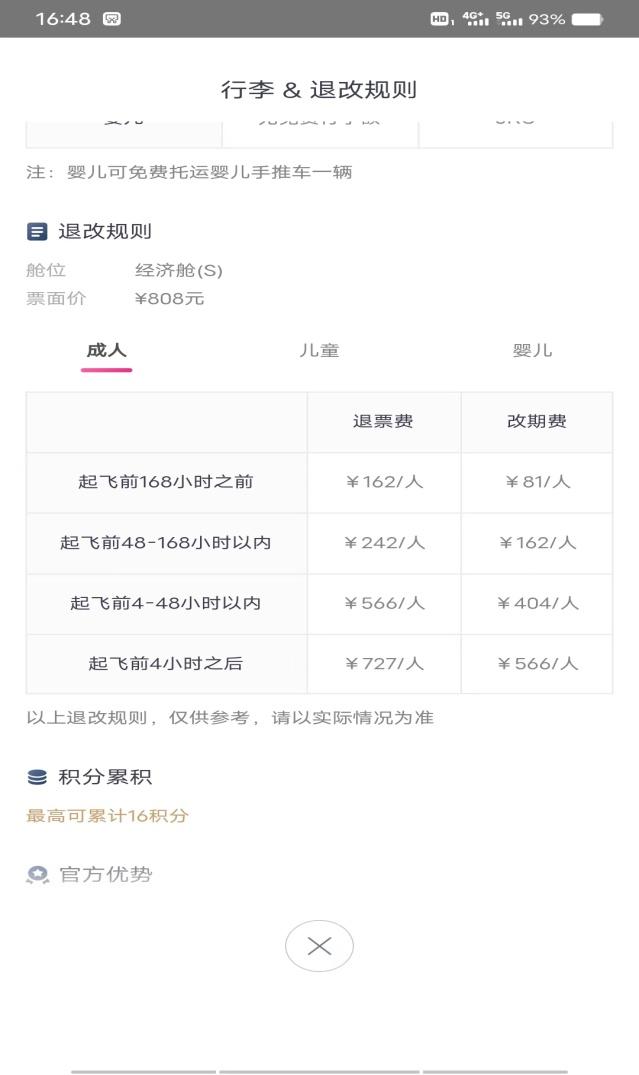
Task: Select the 起飞前168小时之前 row
Action: click(166, 482)
